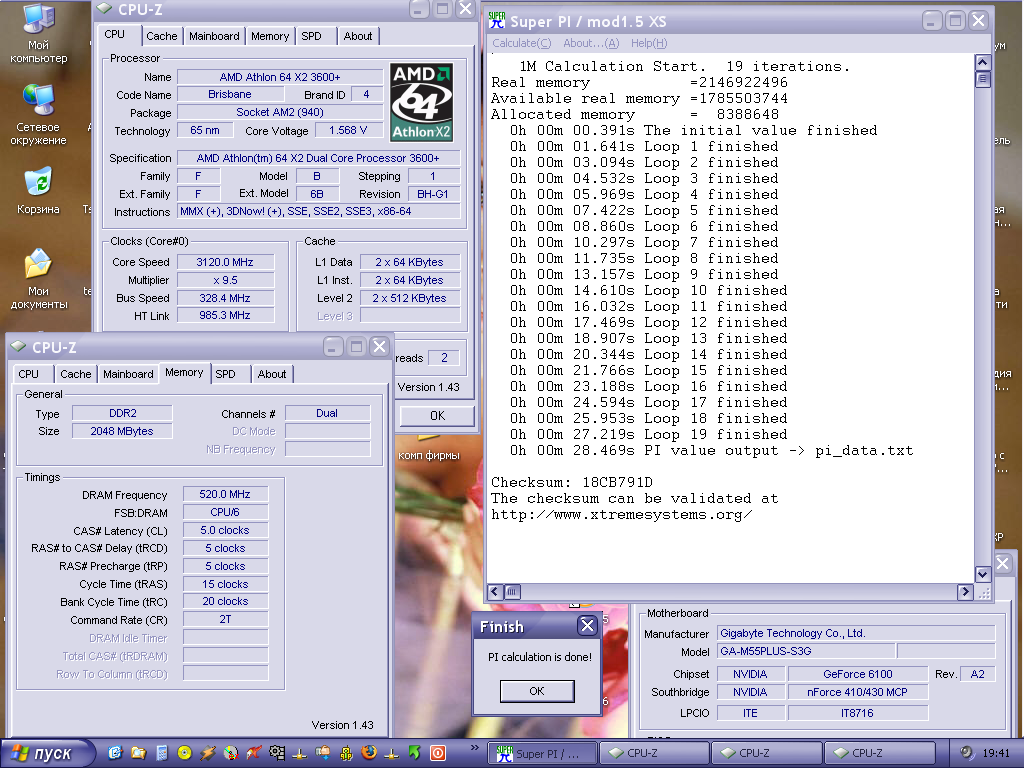Screen dimensions: 1024x768
Task: Switch to the last CPU-Z taskbar button
Action: pyautogui.click(x=879, y=753)
